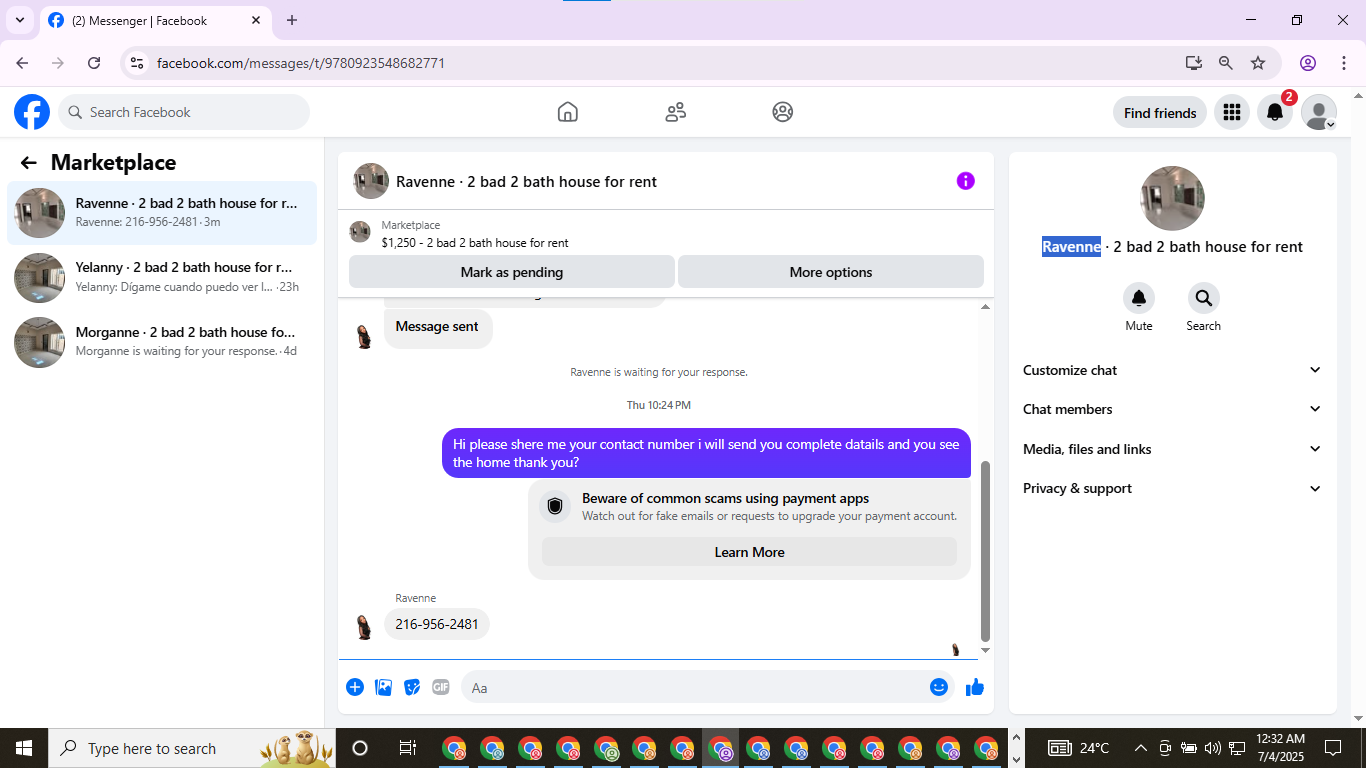Screen dimensions: 1366x768
Task: Search in conversation magnifier icon
Action: click(1204, 298)
